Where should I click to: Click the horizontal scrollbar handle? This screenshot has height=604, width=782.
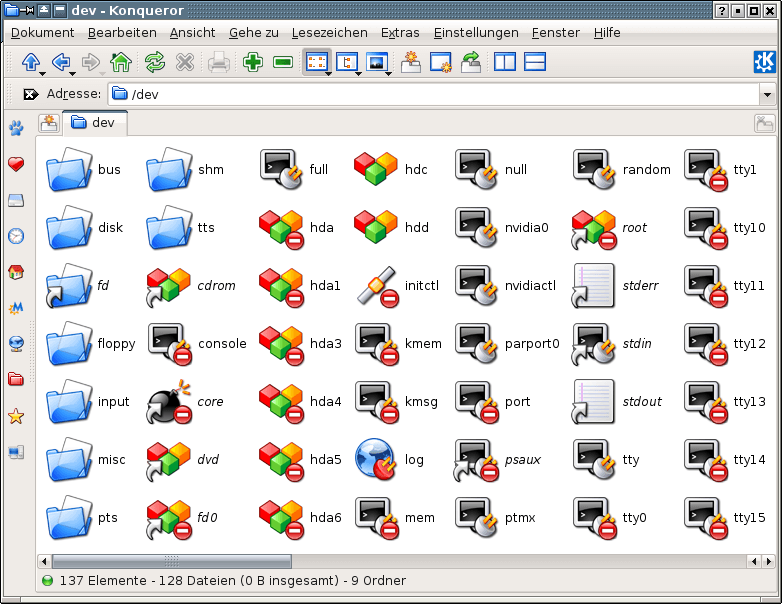pyautogui.click(x=171, y=561)
